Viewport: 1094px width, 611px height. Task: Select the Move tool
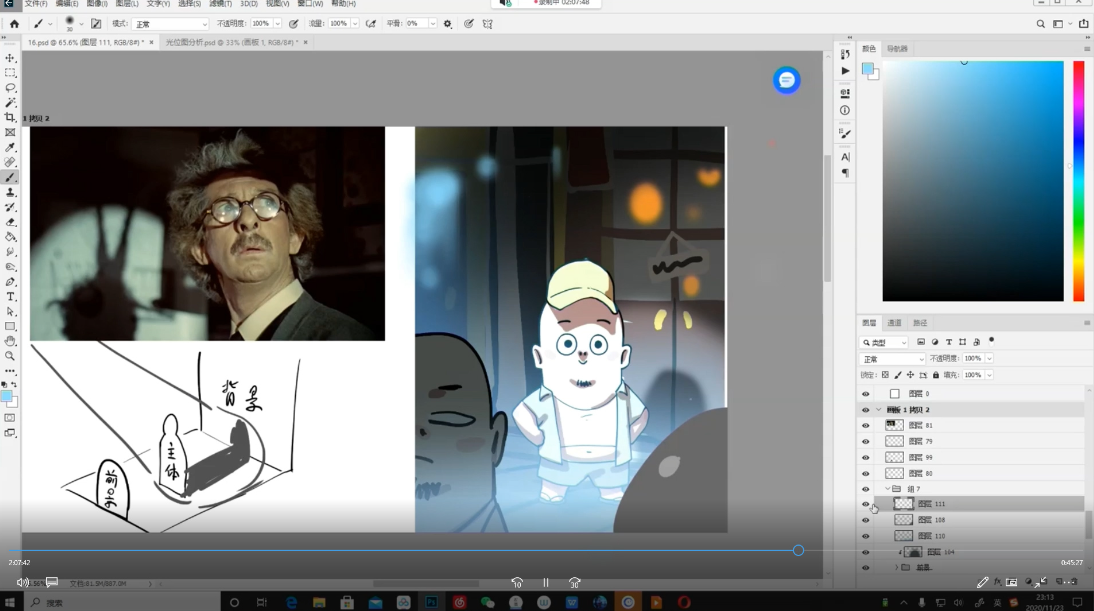10,58
